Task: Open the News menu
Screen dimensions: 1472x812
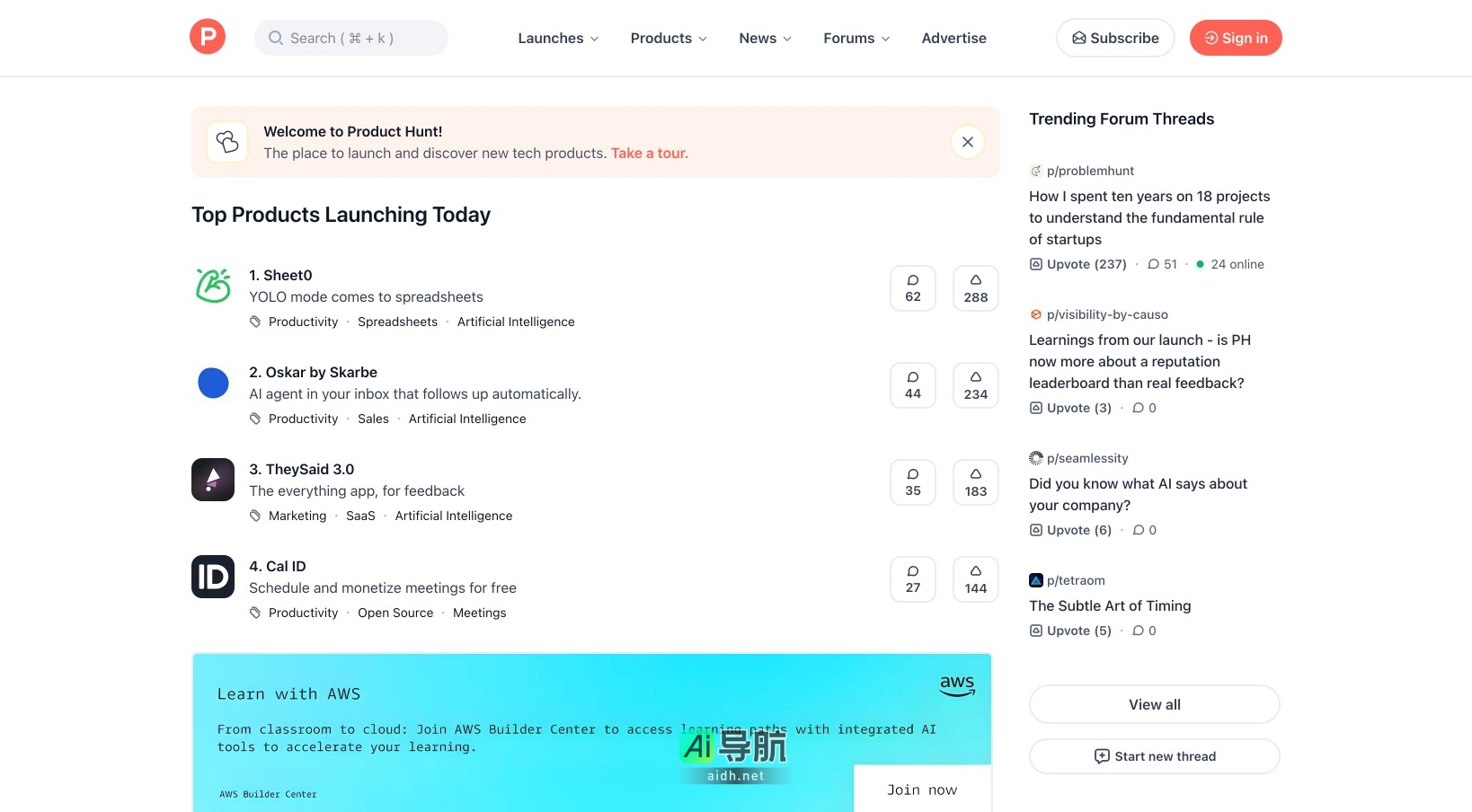Action: pos(765,38)
